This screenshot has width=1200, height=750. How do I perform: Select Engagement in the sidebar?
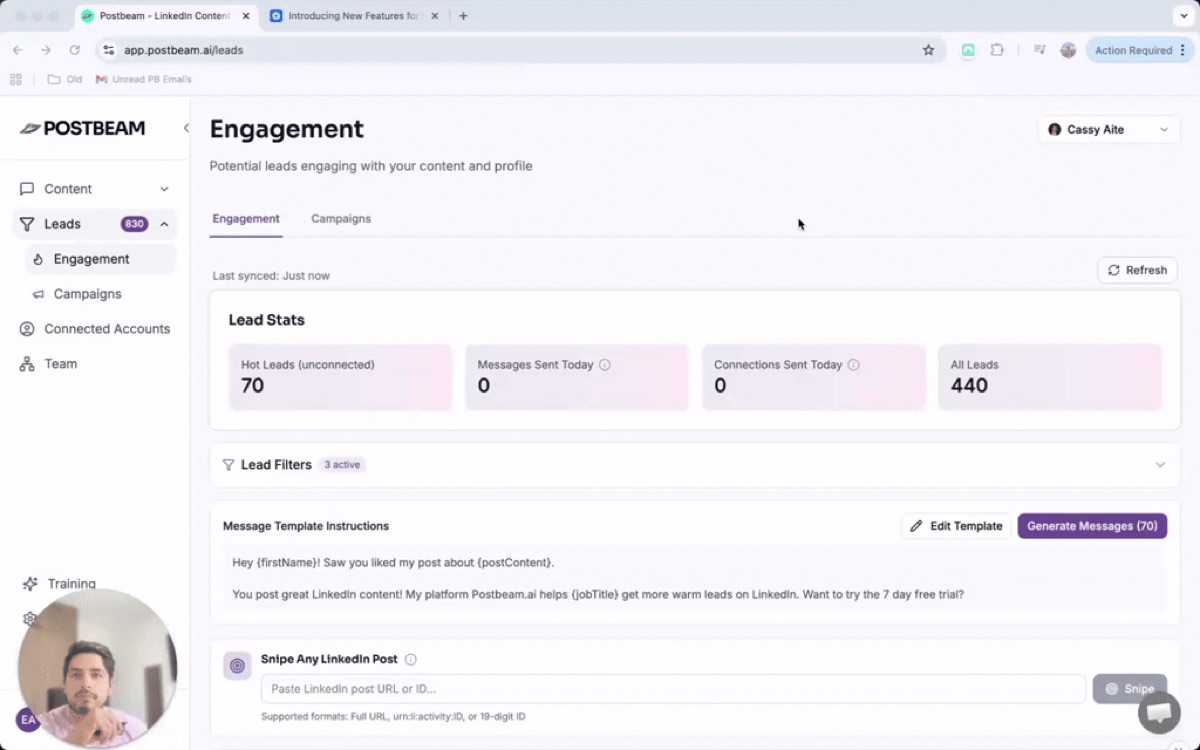(x=100, y=259)
